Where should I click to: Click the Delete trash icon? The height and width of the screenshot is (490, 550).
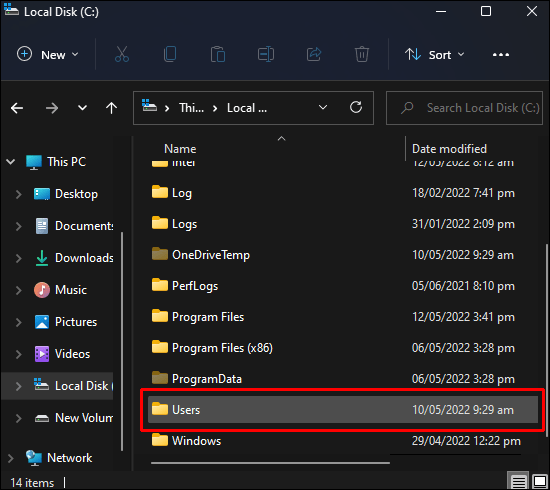tap(362, 54)
